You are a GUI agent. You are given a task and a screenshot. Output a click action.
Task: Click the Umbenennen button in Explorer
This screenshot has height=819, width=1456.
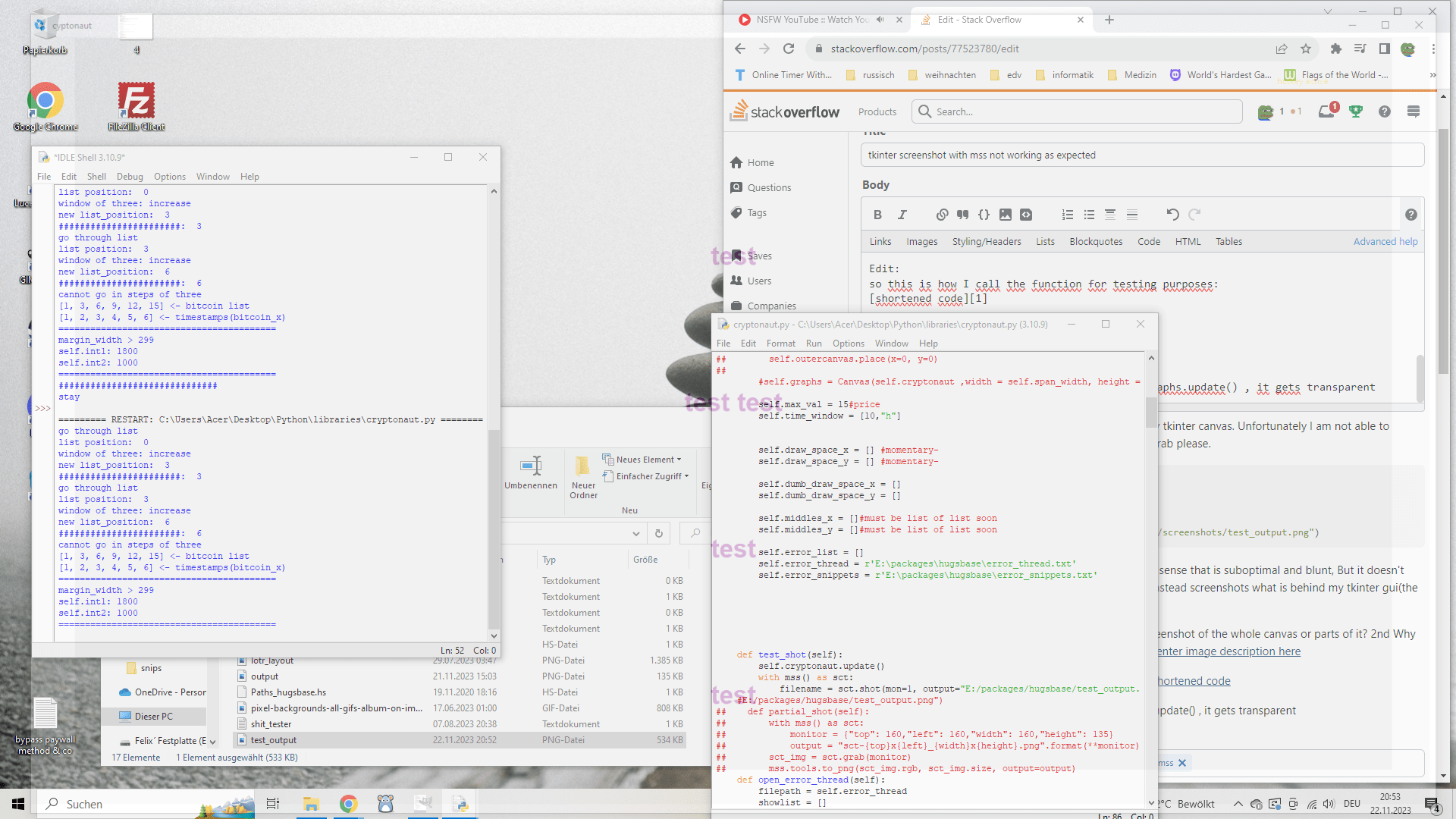[531, 473]
